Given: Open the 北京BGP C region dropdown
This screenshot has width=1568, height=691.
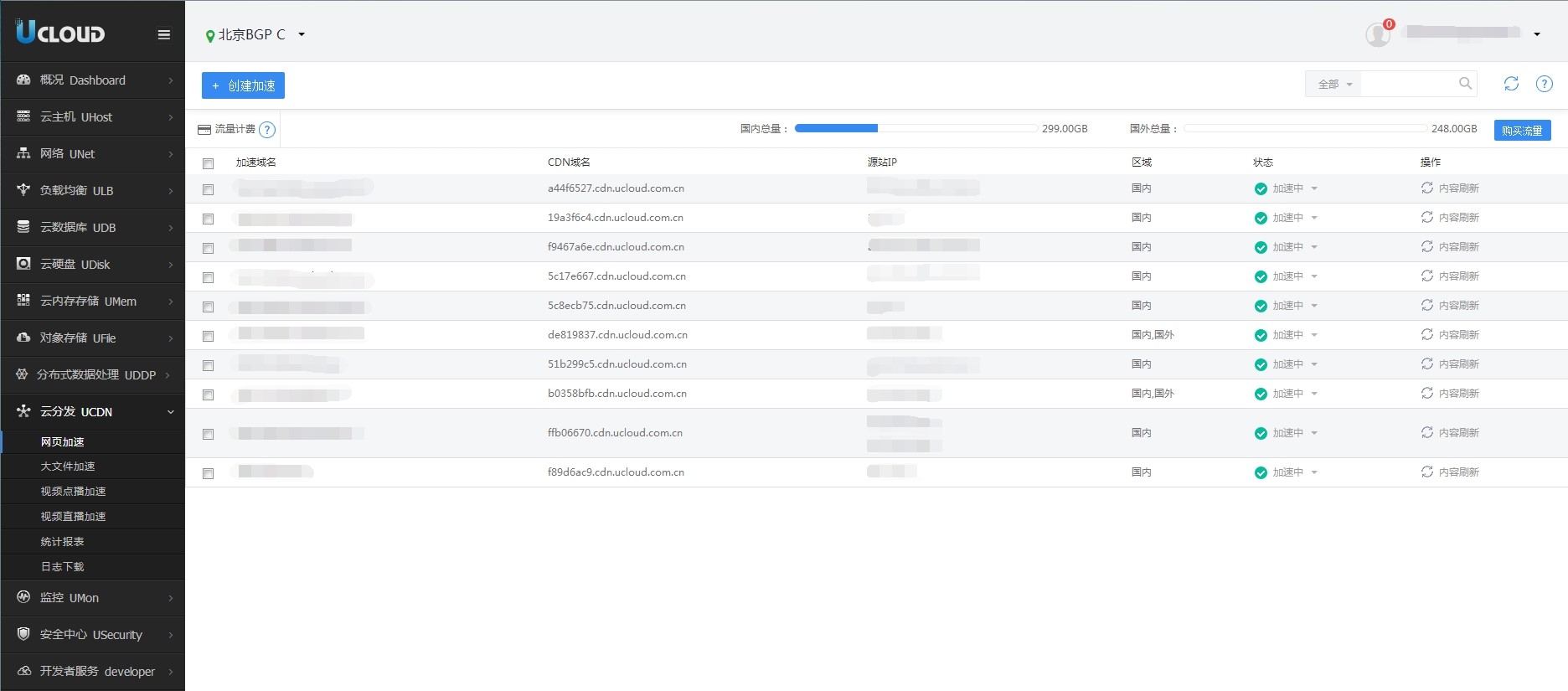Looking at the screenshot, I should pyautogui.click(x=302, y=34).
